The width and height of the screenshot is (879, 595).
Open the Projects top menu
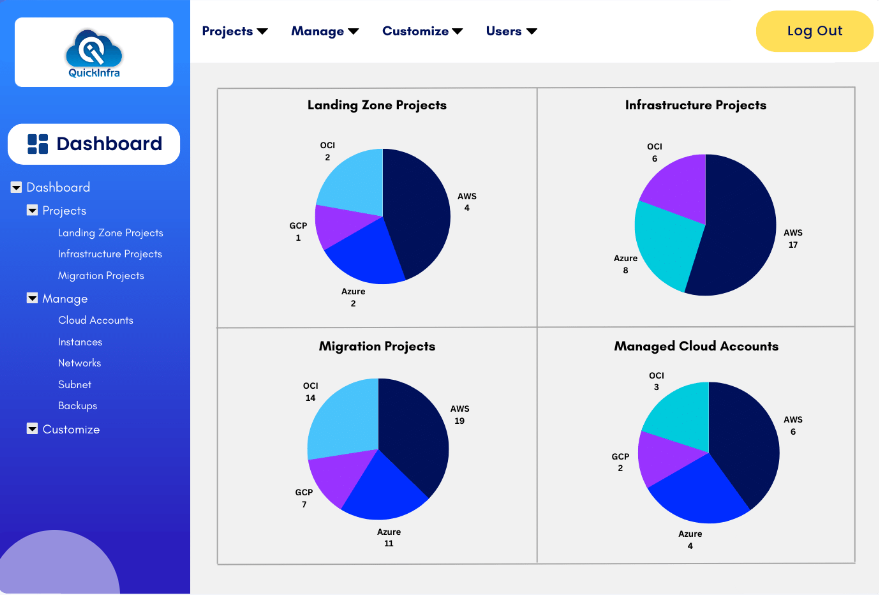click(235, 31)
